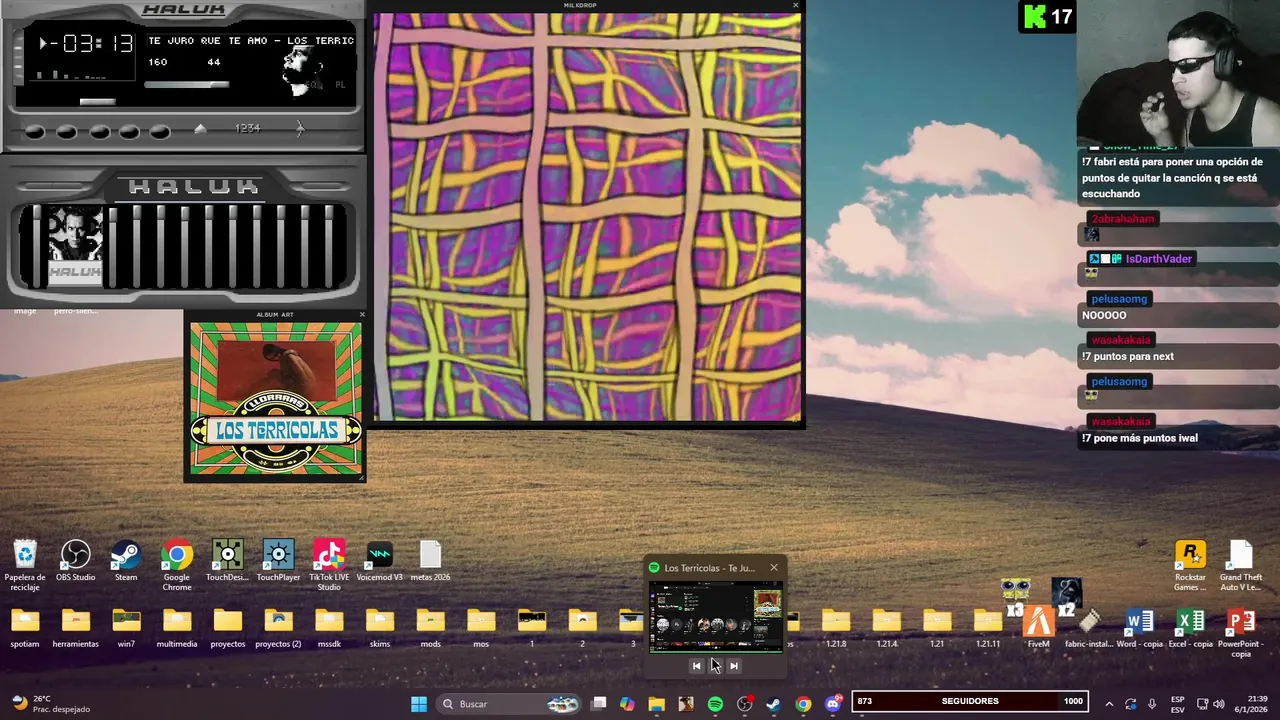Select the Grand Theft Auto V shortcut
The image size is (1280, 720).
(x=1241, y=565)
